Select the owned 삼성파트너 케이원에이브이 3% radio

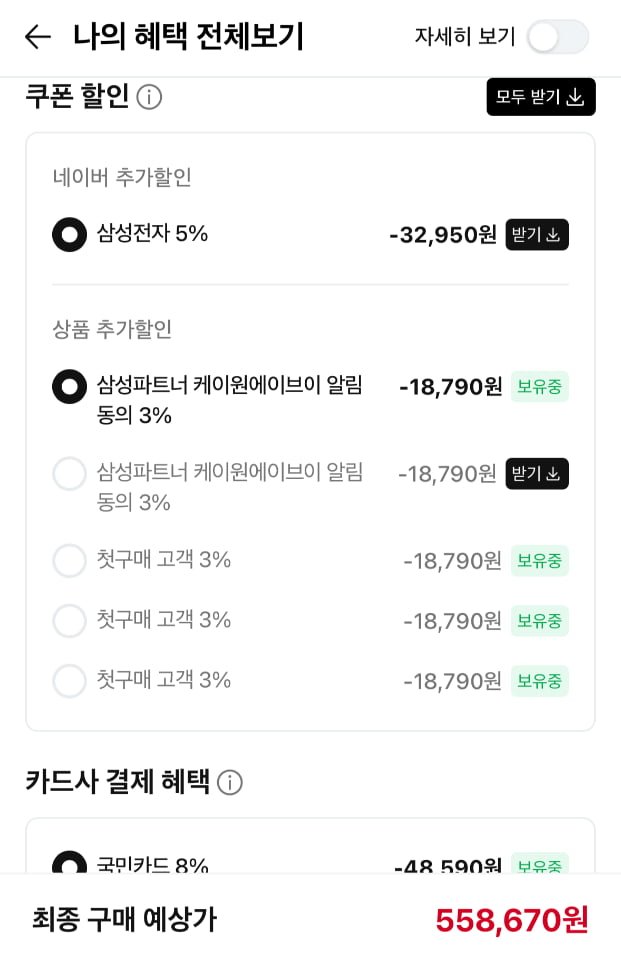tap(69, 386)
